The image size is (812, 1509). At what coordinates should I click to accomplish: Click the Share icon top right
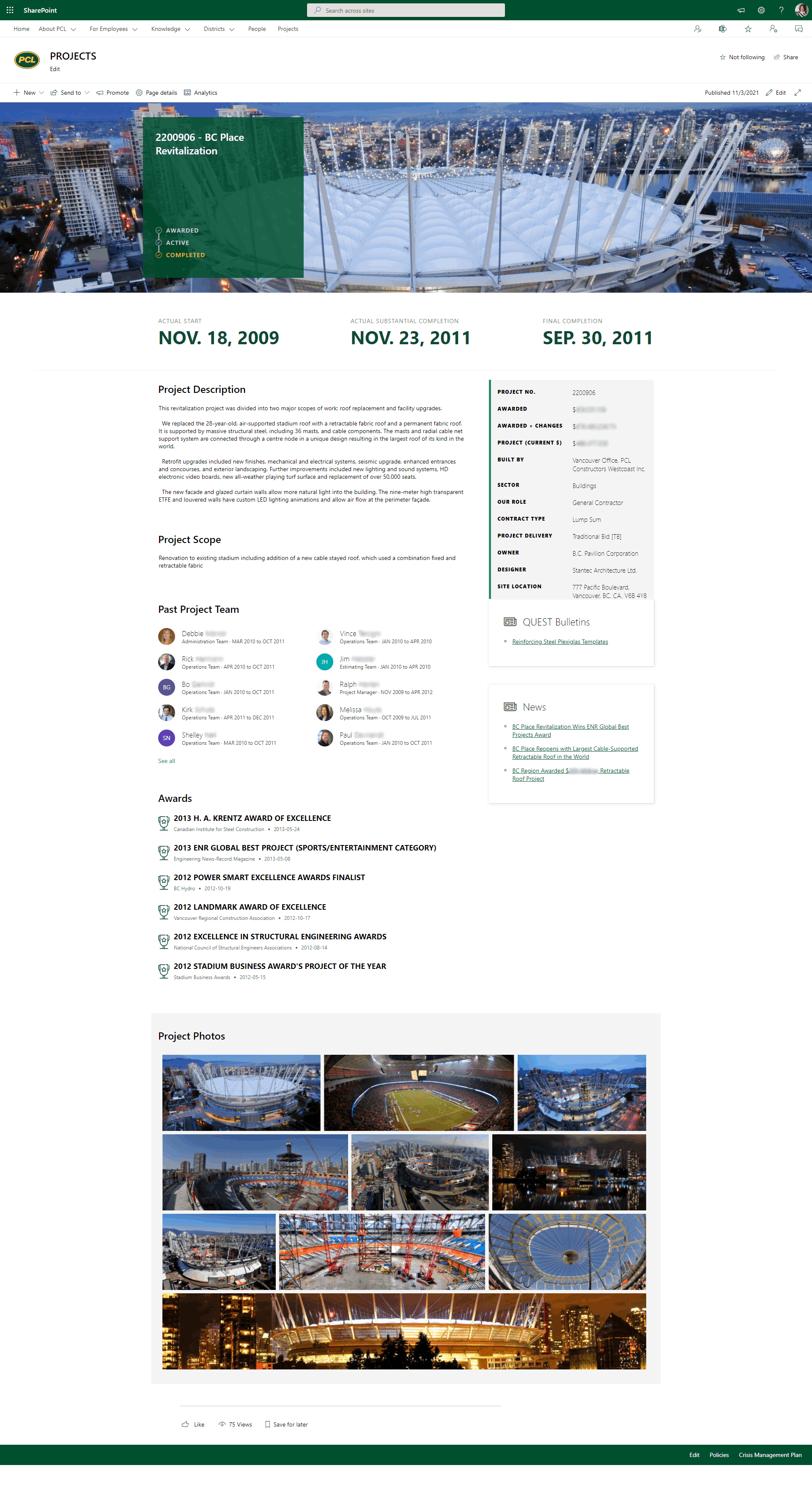click(x=790, y=58)
